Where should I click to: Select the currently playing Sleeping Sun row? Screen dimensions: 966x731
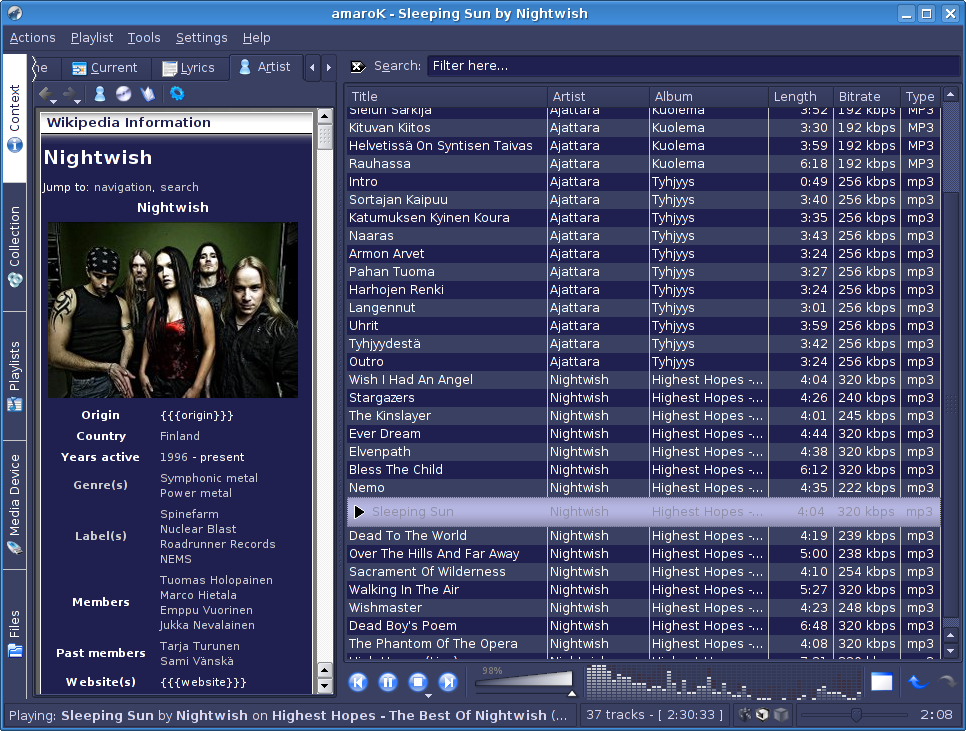point(644,512)
